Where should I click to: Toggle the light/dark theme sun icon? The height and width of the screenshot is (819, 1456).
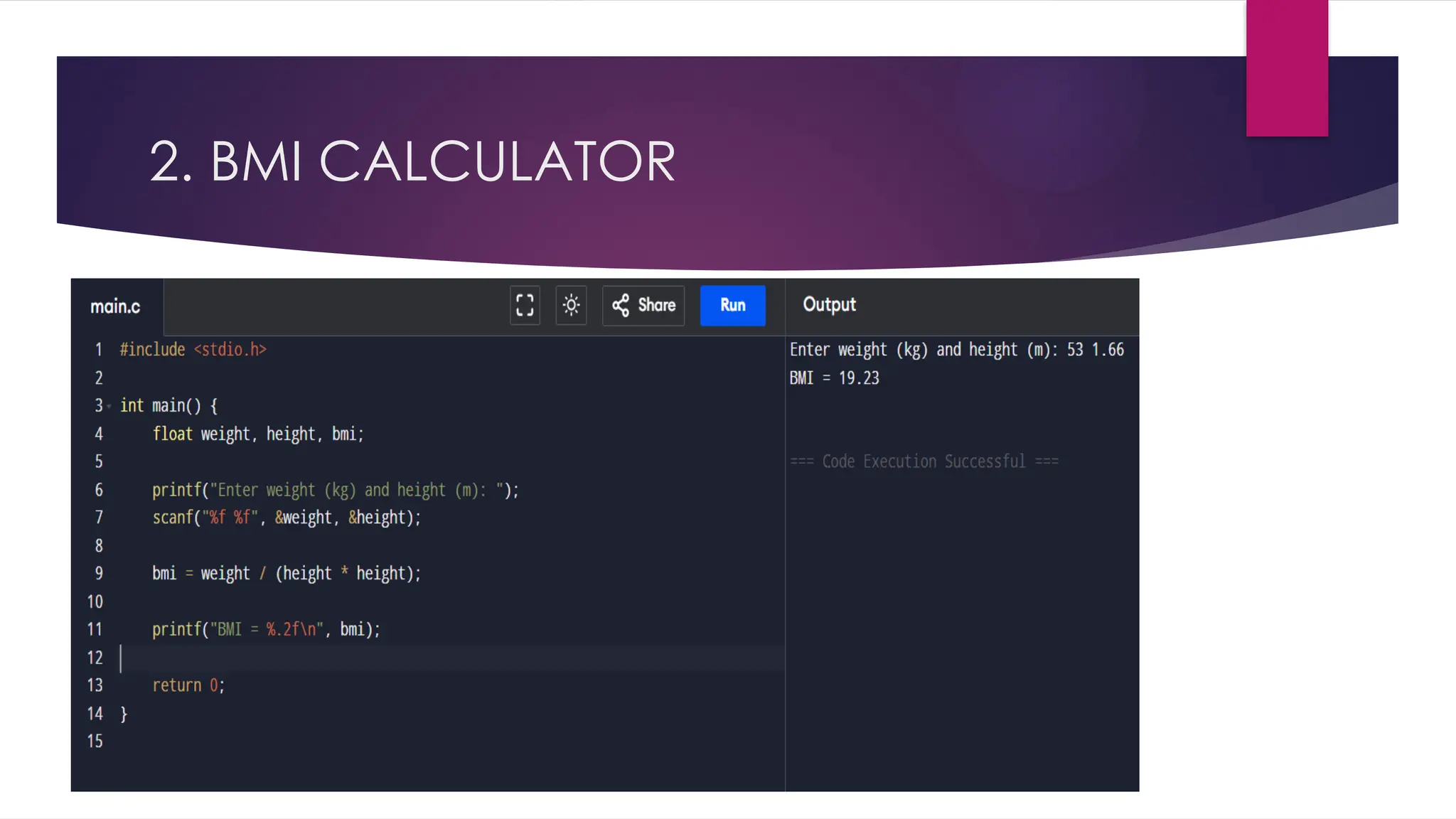(571, 306)
